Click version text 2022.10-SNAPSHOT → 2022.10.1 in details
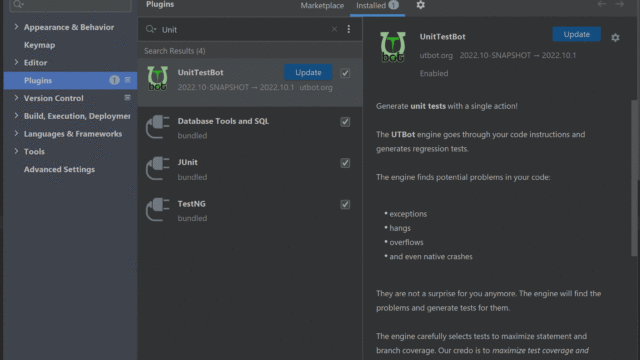 click(518, 56)
